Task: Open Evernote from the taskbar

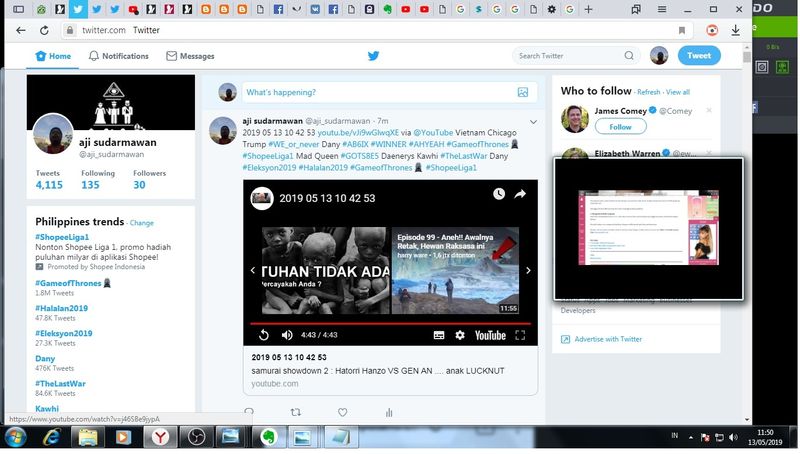Action: pyautogui.click(x=268, y=437)
